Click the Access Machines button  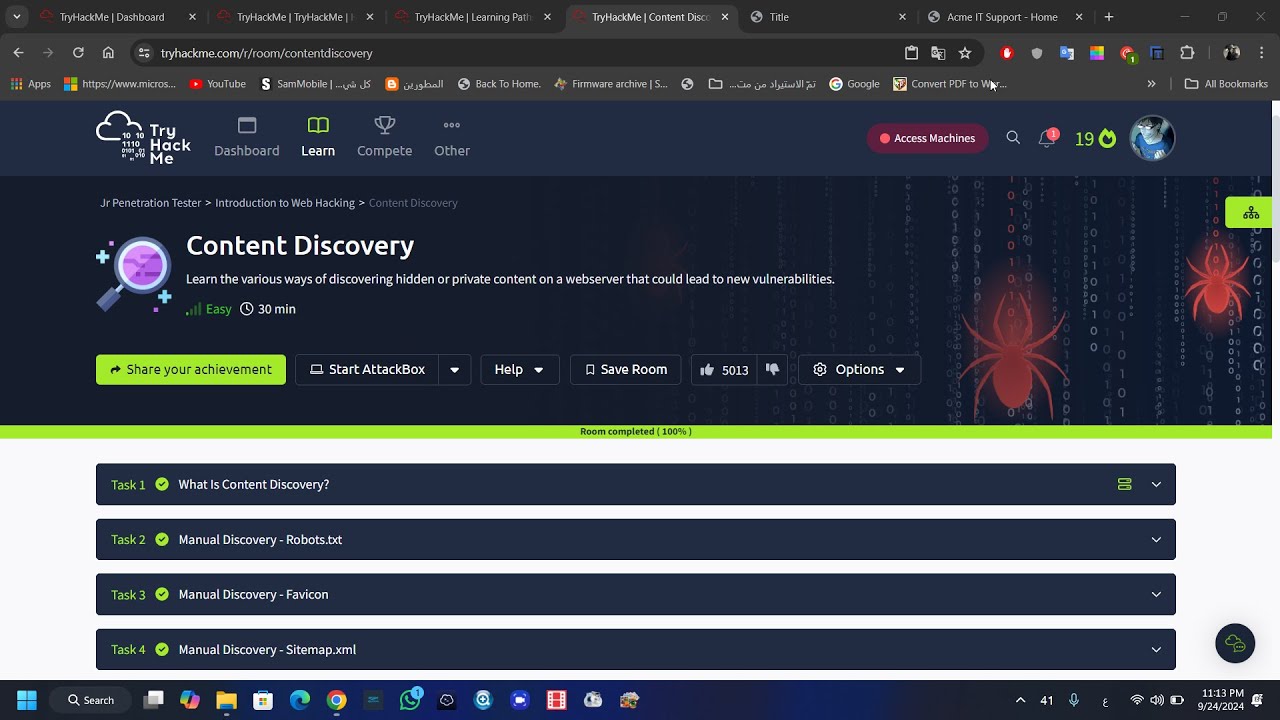[x=927, y=138]
